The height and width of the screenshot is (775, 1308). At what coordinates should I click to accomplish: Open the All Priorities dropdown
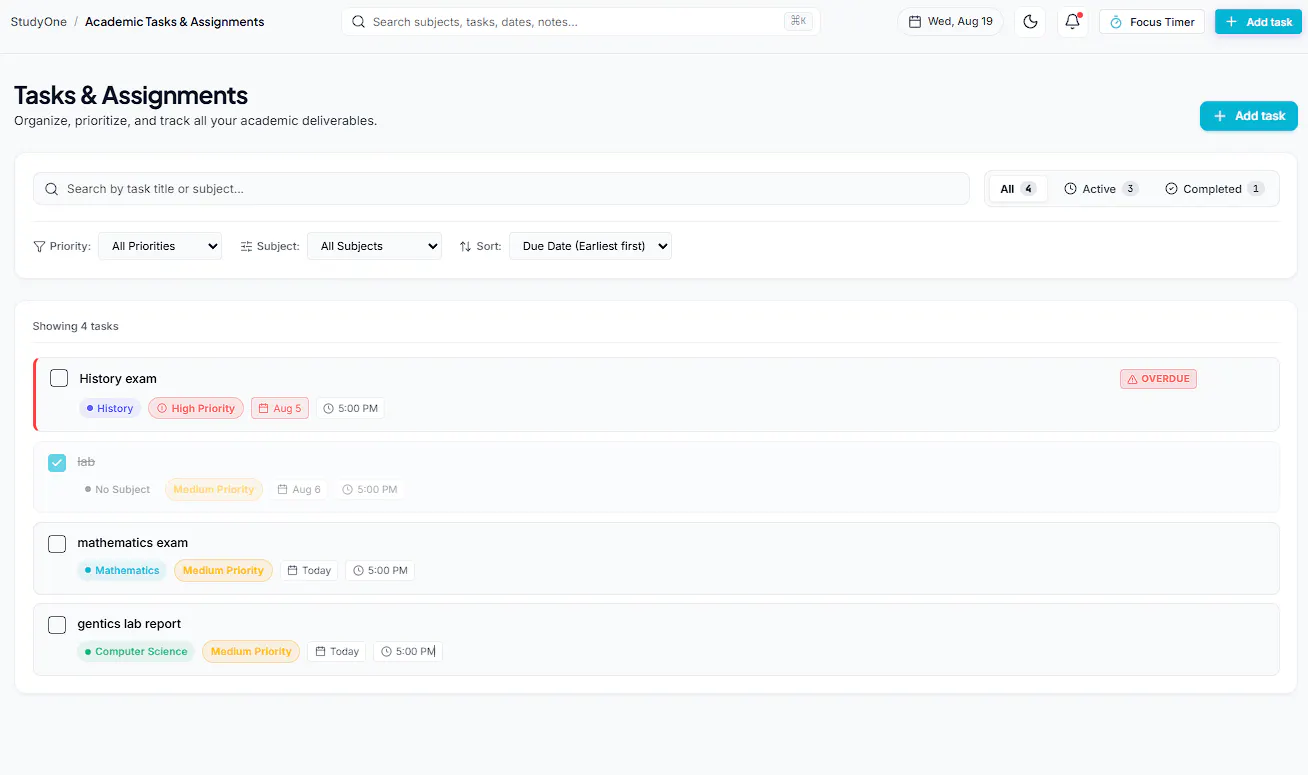coord(160,246)
